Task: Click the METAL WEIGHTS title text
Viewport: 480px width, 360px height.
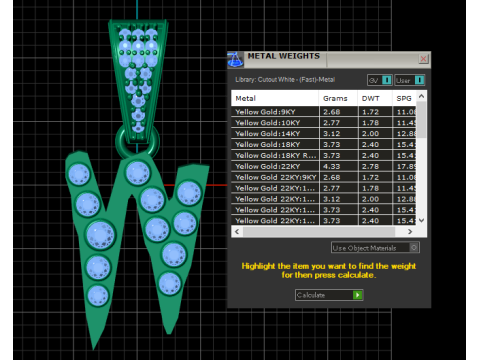Action: (284, 56)
